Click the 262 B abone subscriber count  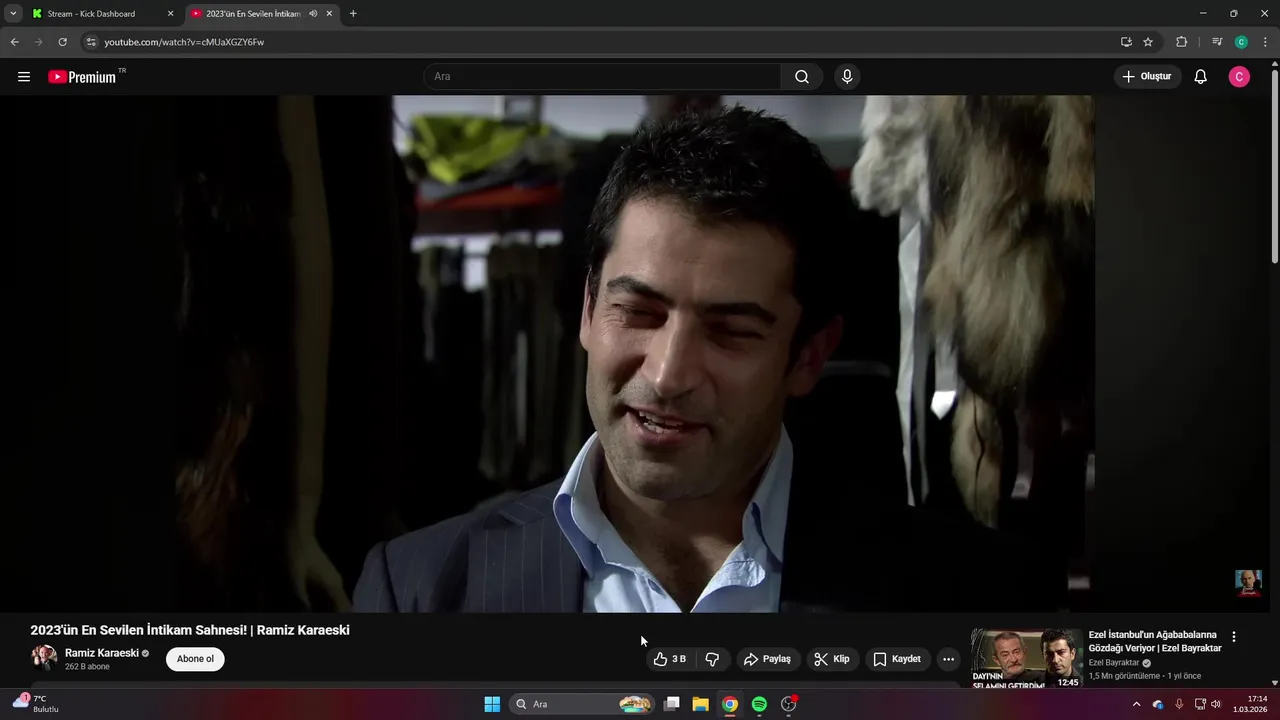(87, 667)
